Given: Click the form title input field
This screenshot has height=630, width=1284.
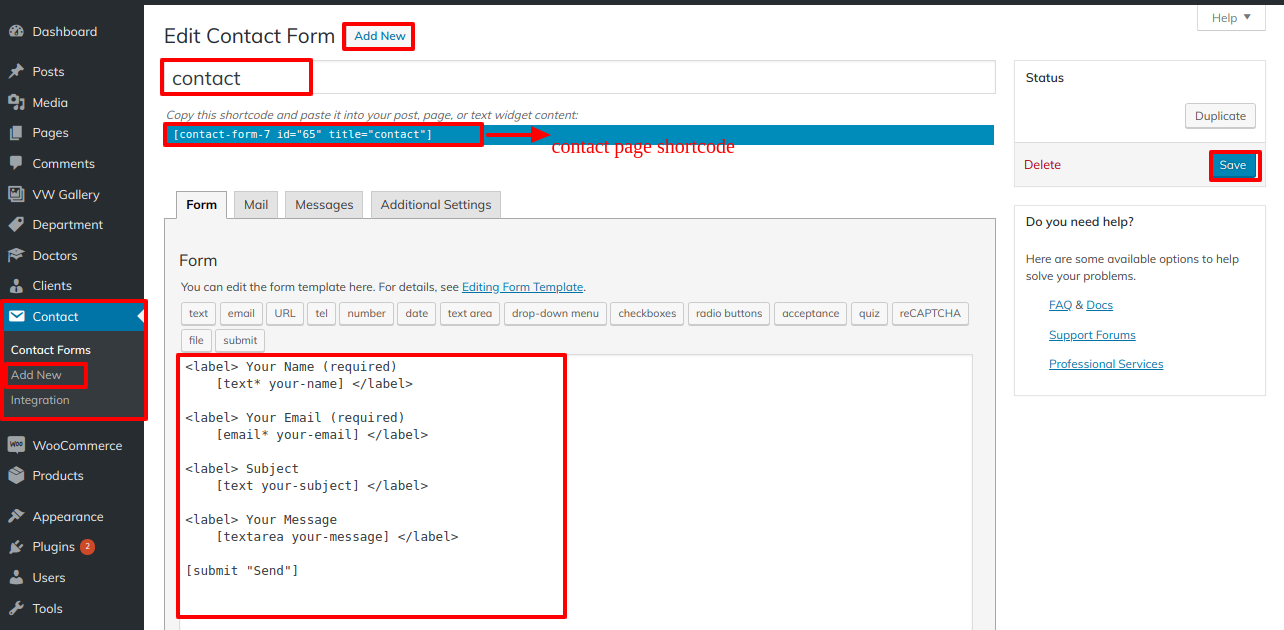Looking at the screenshot, I should pos(650,78).
